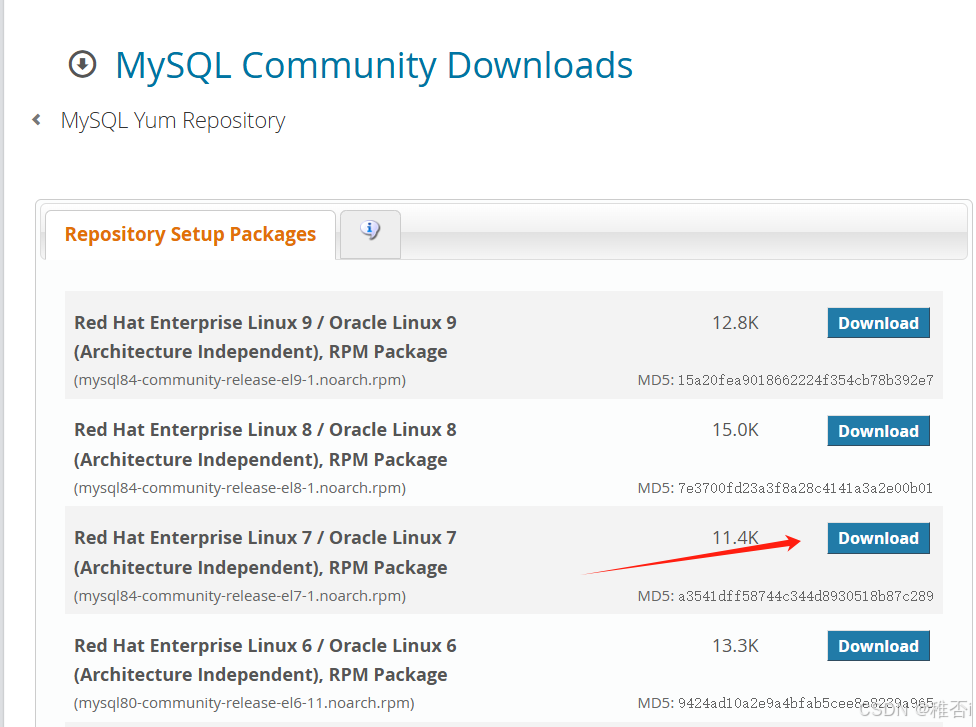Download the Enterprise Linux 6 RPM package
Image resolution: width=976 pixels, height=727 pixels.
(x=878, y=646)
